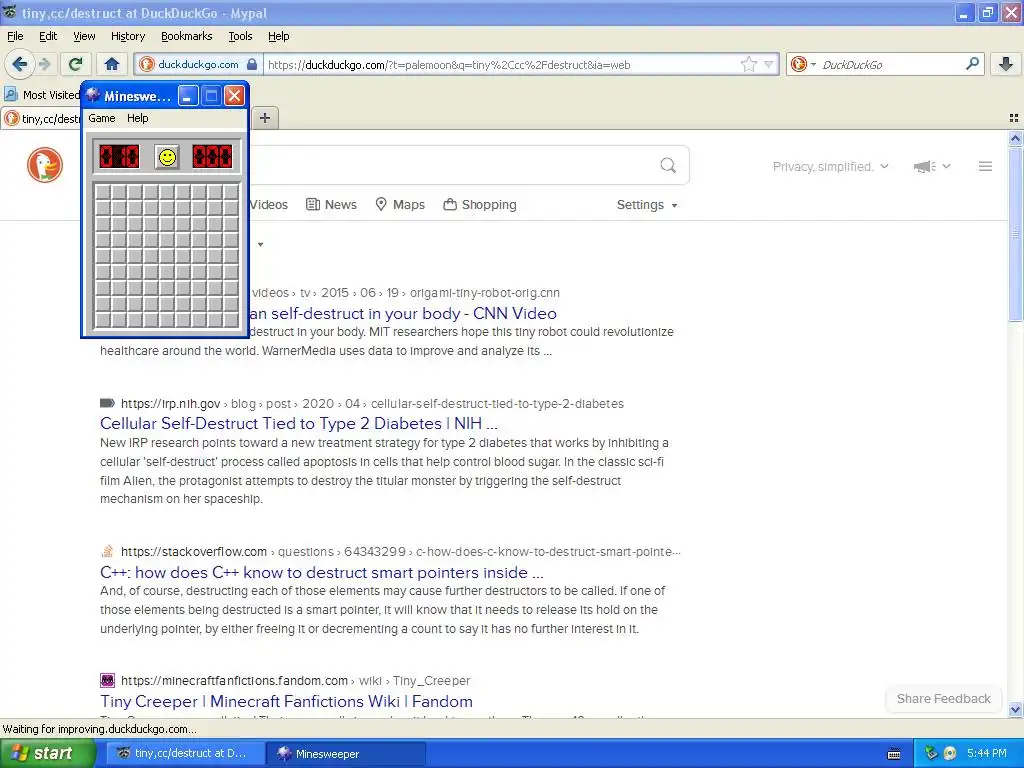Click the browser Help menu
The height and width of the screenshot is (768, 1024).
pos(278,36)
